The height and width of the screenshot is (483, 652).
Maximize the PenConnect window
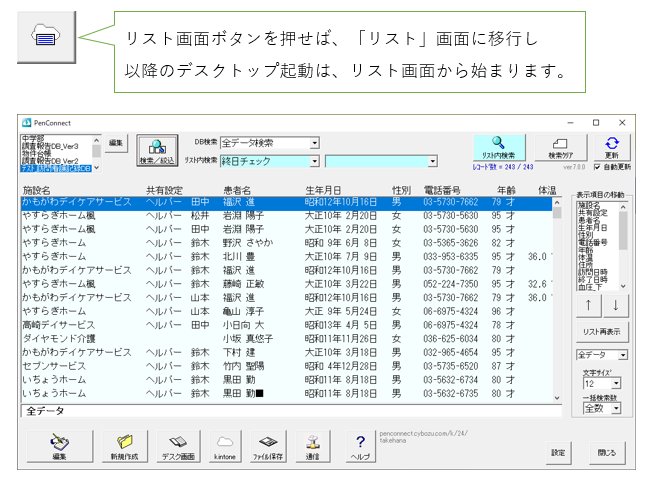pos(596,123)
